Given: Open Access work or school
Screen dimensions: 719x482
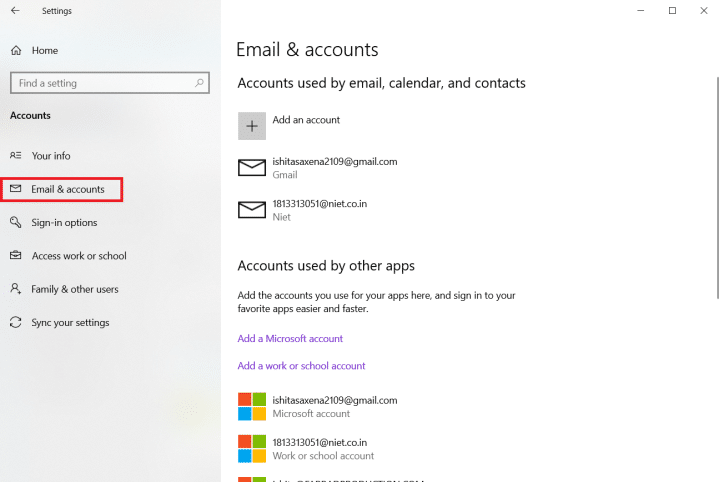Looking at the screenshot, I should point(79,256).
